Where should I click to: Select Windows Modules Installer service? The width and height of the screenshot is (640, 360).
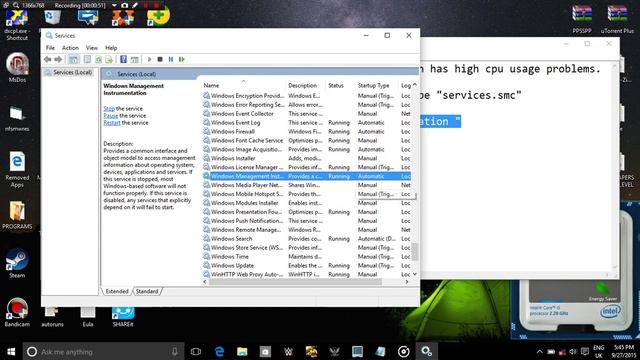[x=307, y=203]
